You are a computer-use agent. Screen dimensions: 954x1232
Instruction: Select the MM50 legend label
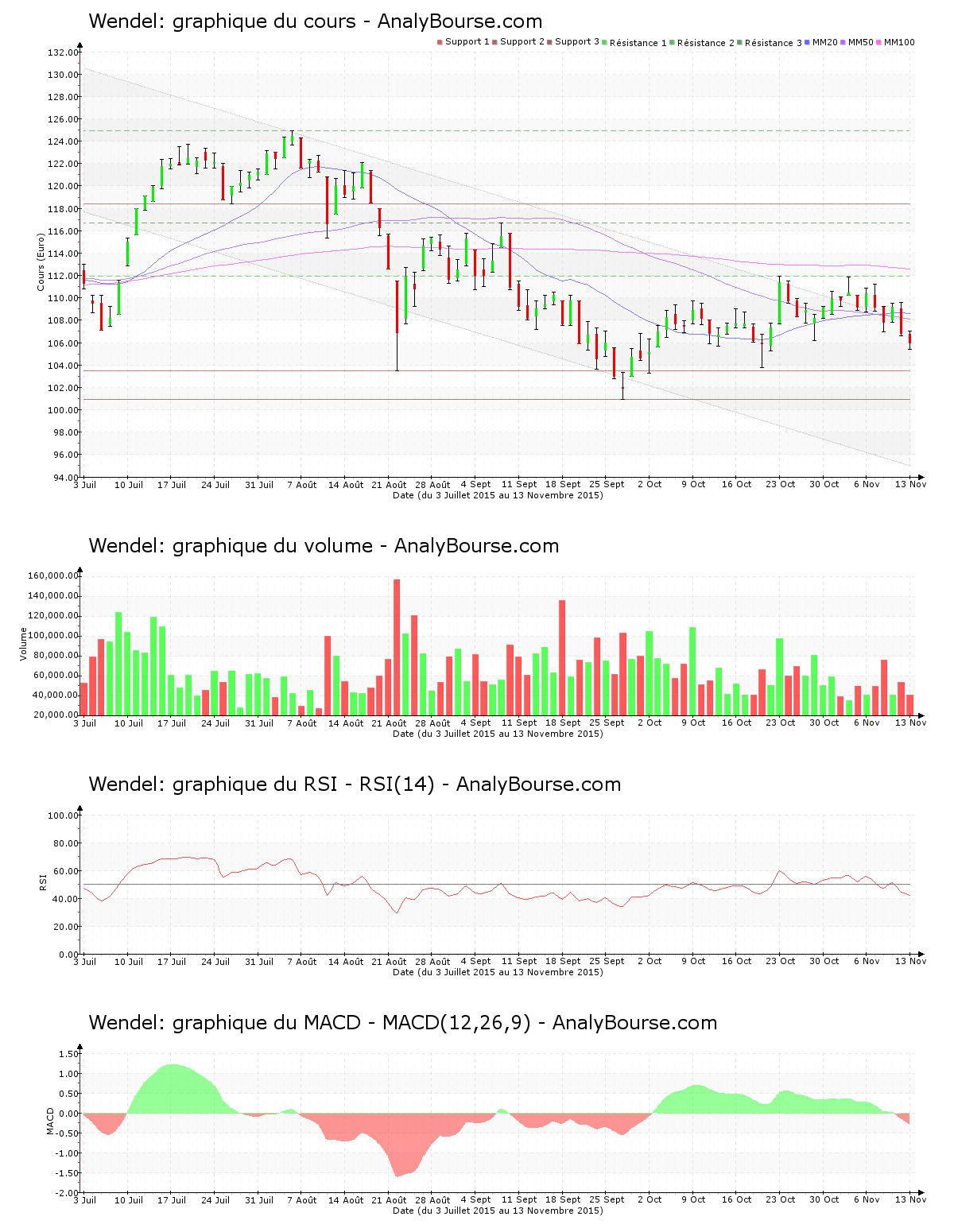point(861,42)
